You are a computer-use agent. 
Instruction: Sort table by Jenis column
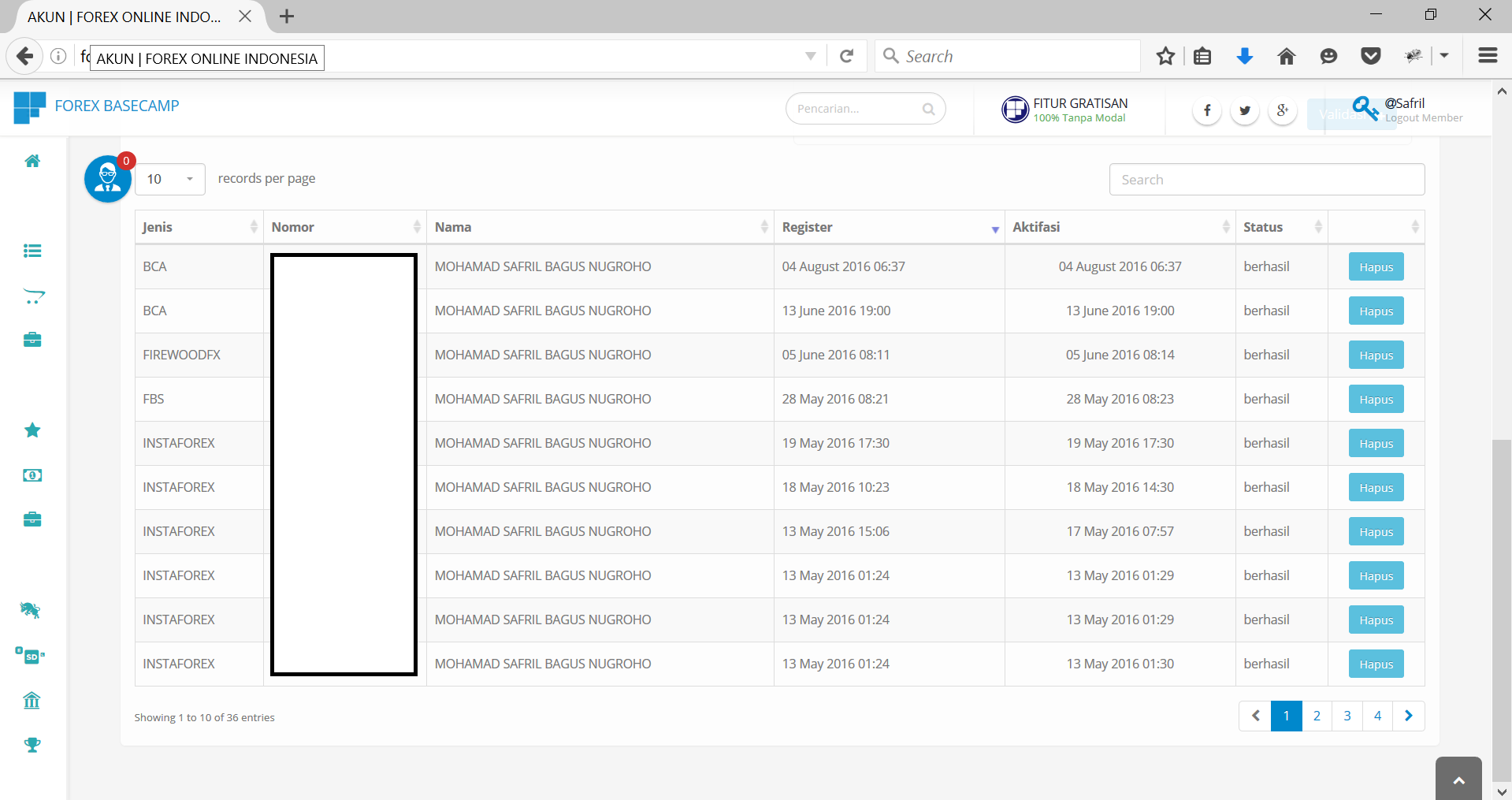199,227
